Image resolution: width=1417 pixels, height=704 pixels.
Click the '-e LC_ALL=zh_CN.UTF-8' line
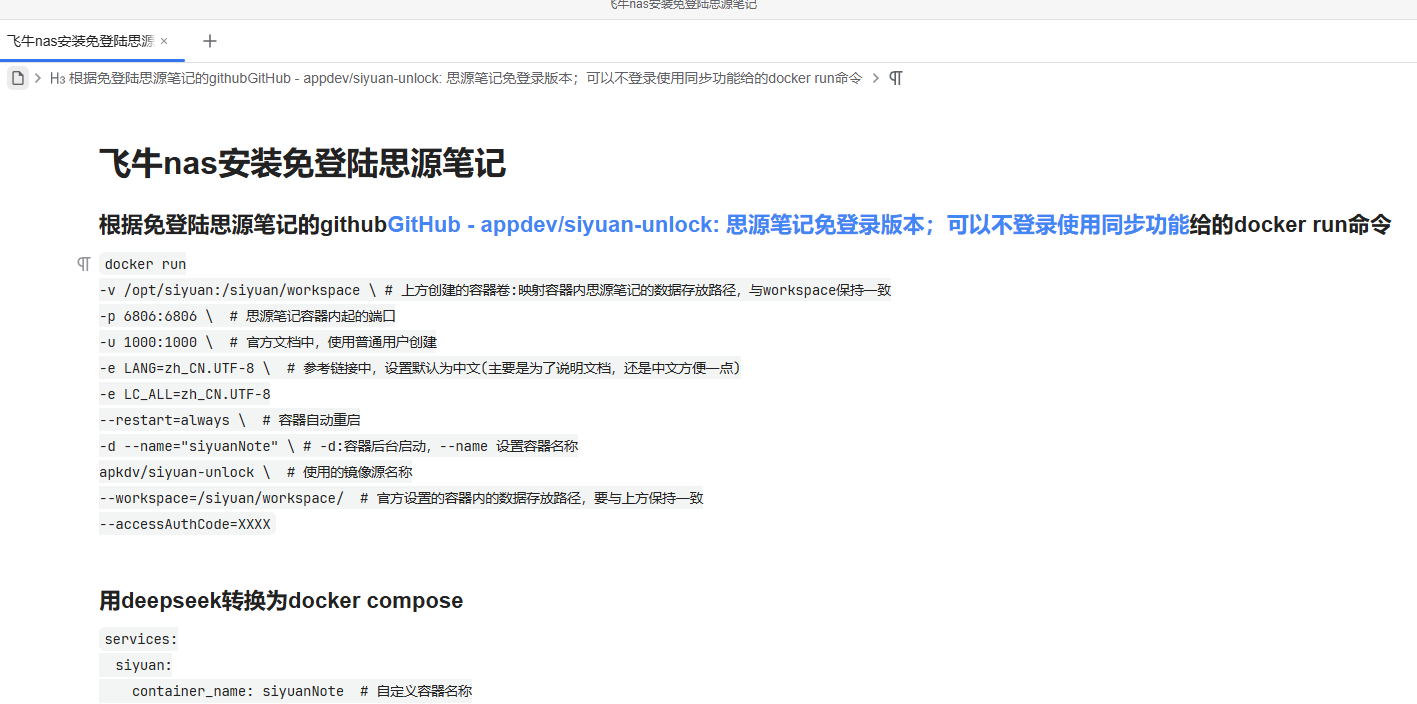185,394
